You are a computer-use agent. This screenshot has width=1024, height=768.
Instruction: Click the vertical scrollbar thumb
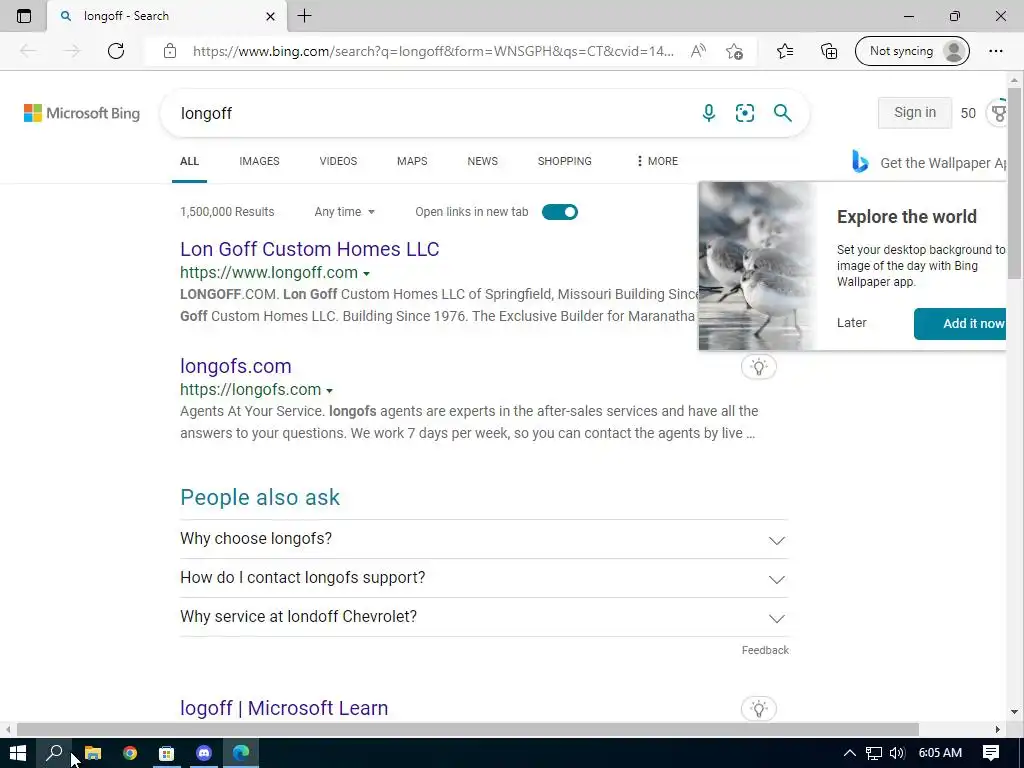coord(1014,183)
